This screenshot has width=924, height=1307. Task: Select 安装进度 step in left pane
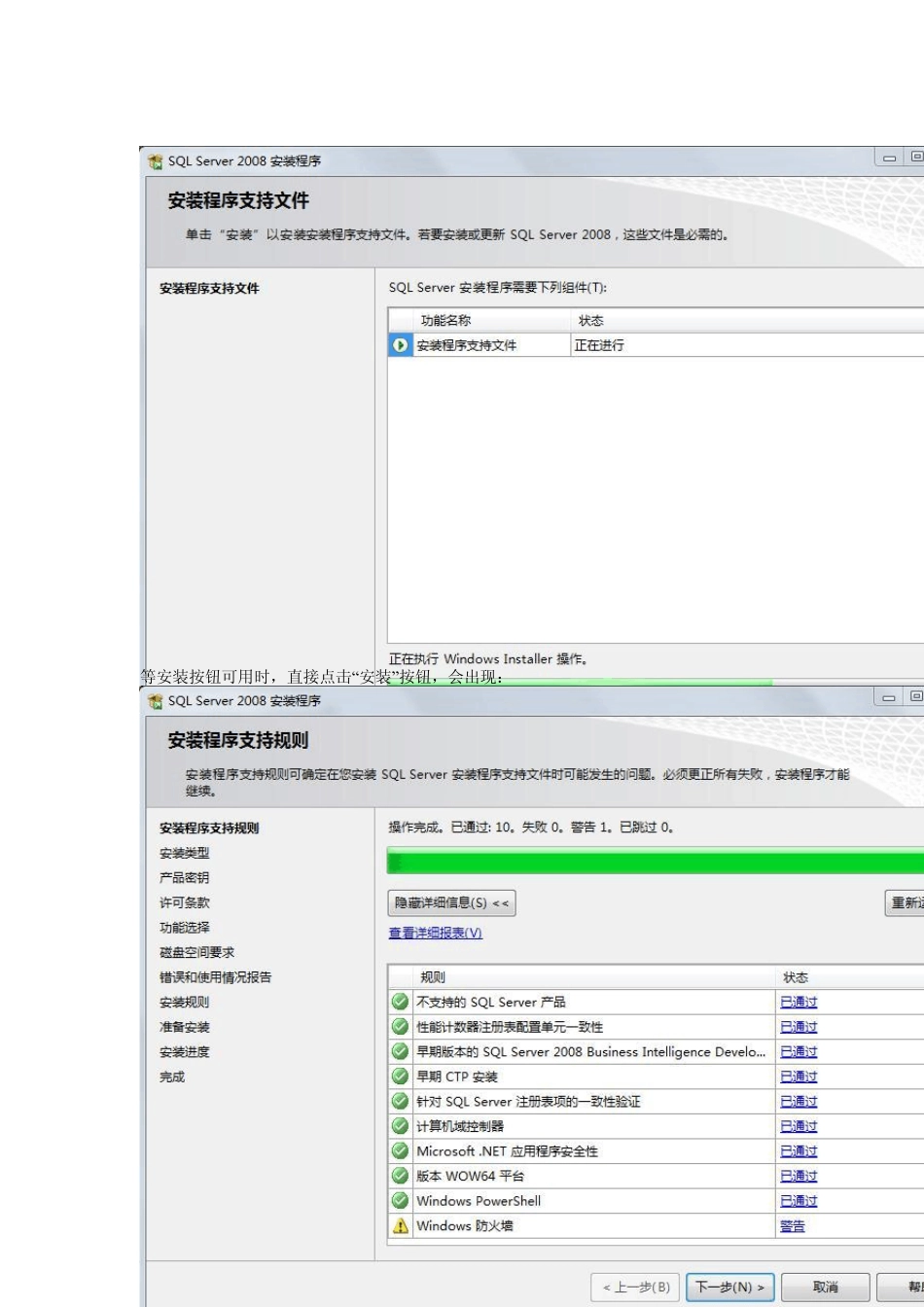tap(185, 1052)
